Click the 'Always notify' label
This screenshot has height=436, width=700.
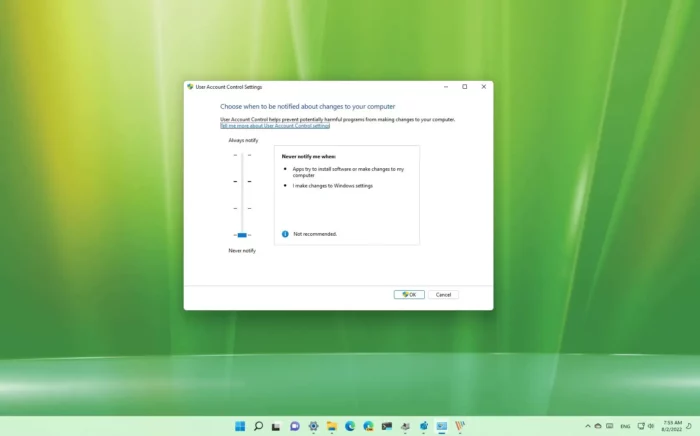243,140
